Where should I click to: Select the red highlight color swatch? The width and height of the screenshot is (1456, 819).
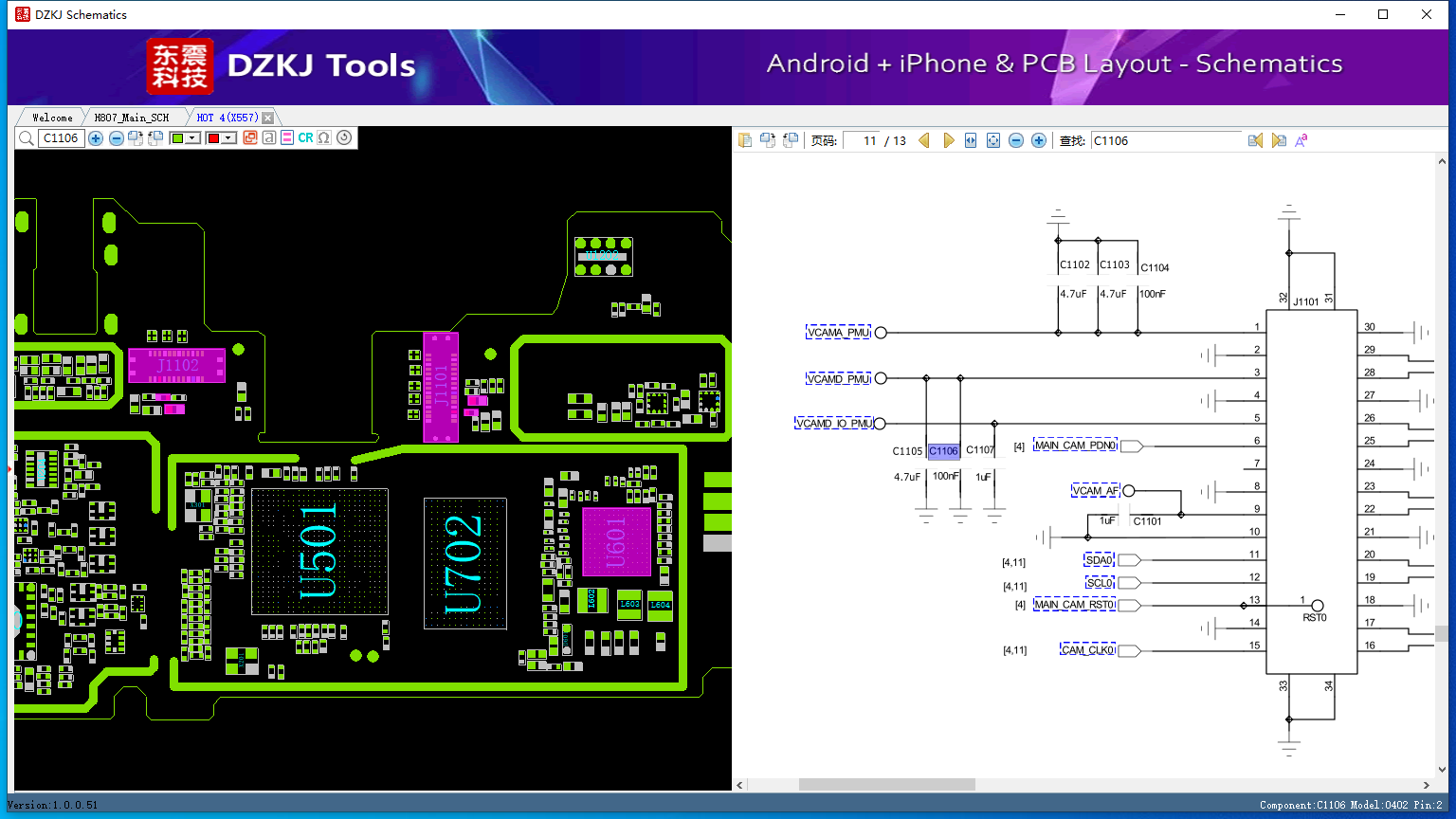point(214,138)
